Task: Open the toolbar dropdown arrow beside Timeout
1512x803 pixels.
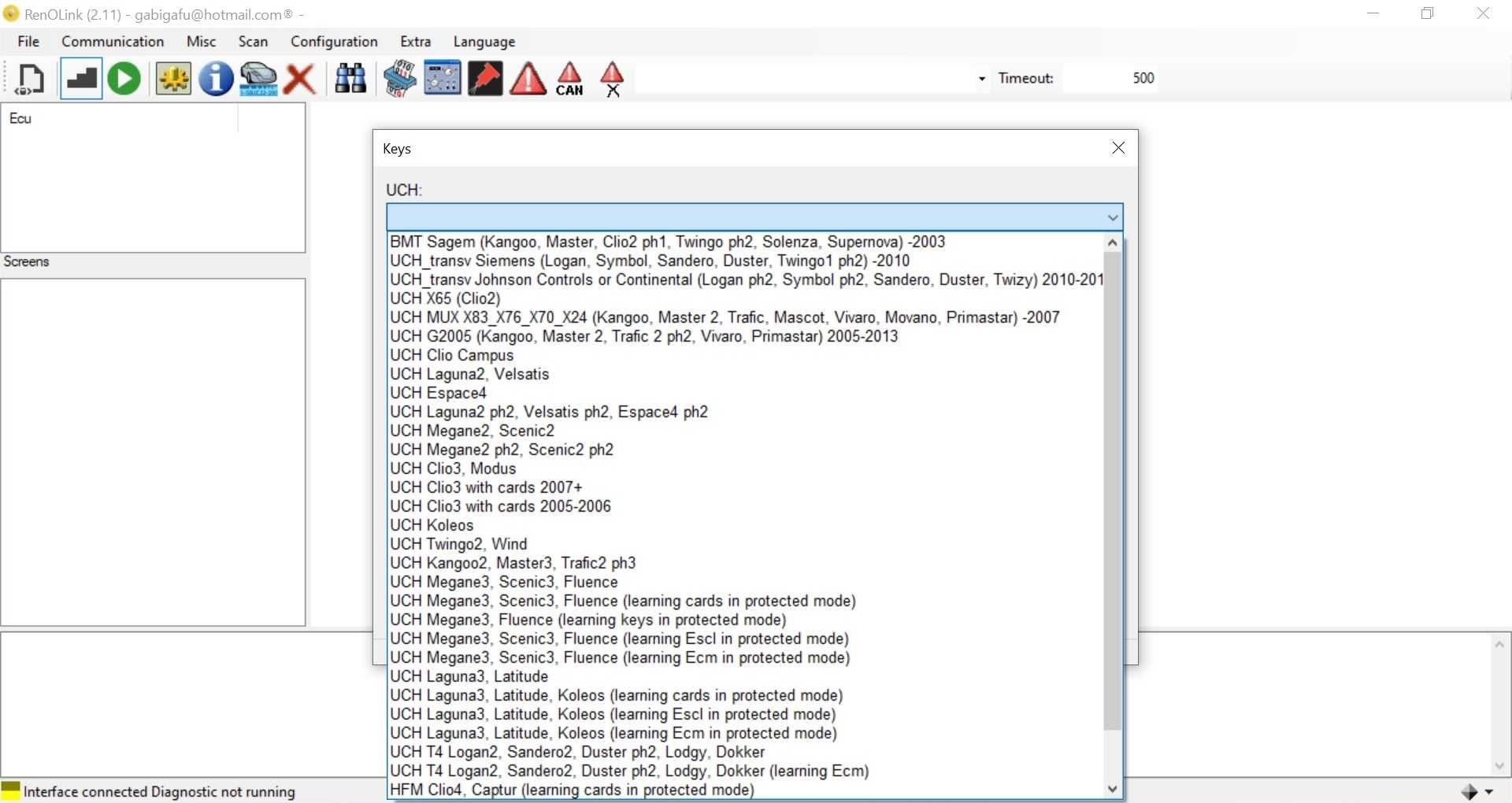Action: (981, 79)
